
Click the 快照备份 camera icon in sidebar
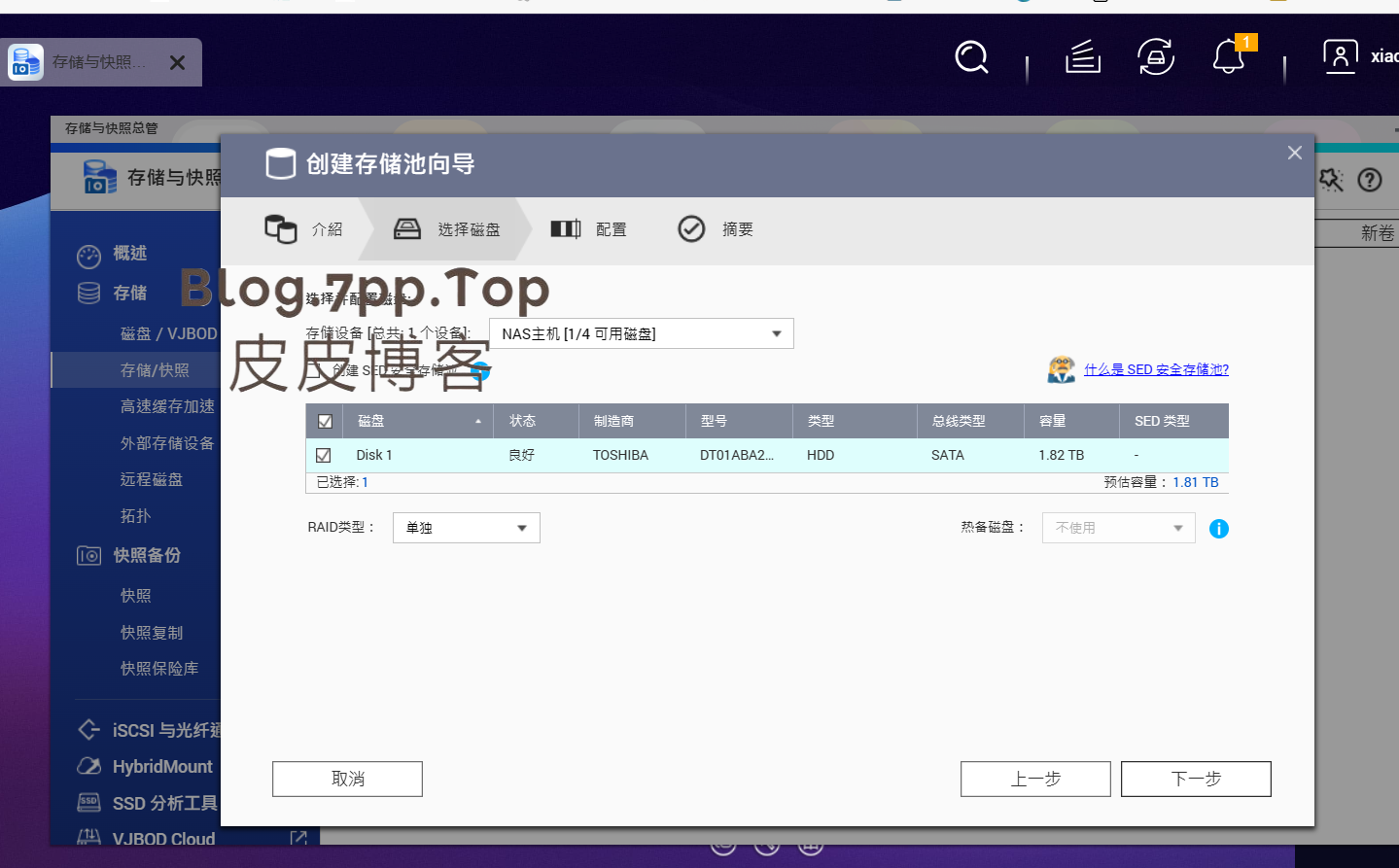pos(88,555)
